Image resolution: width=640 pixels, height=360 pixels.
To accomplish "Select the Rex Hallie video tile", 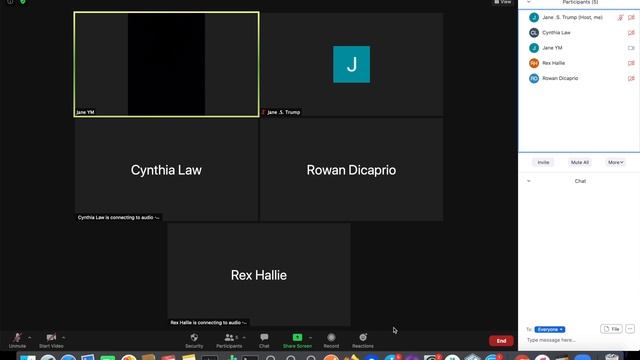I will coord(259,275).
